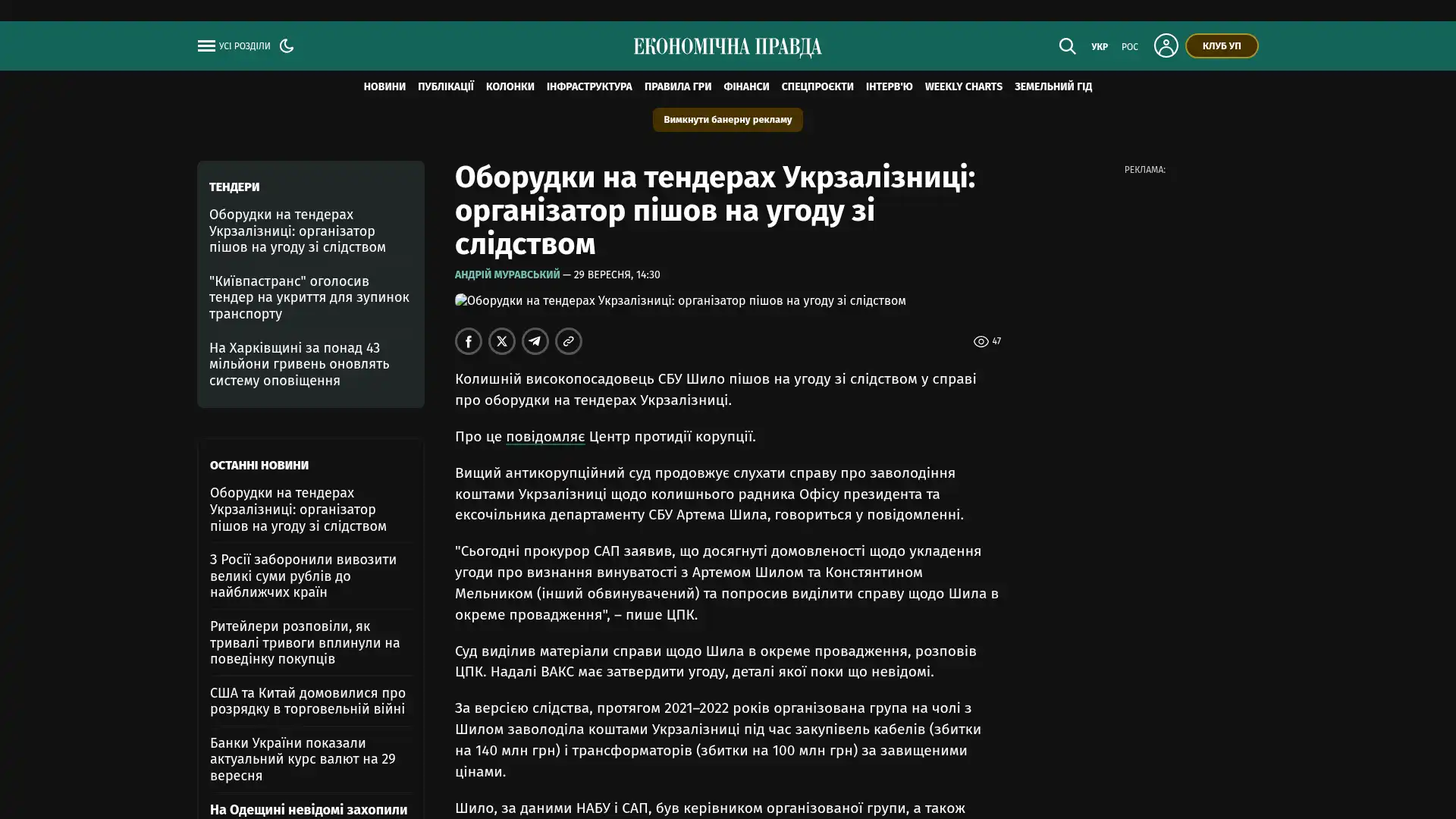Open the Публікації section
1456x819 pixels.
coord(446,87)
